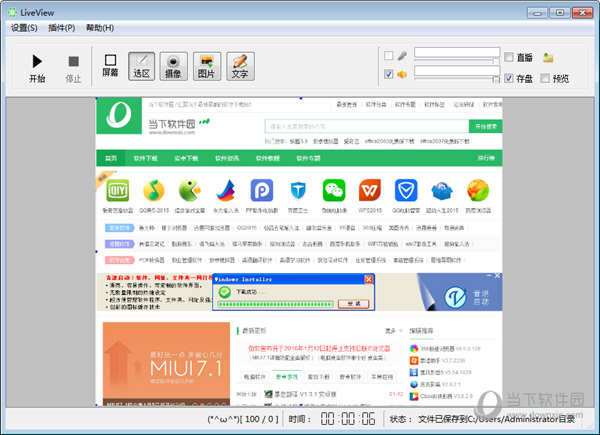The height and width of the screenshot is (435, 600).
Task: Enable the 预览 preview checkbox
Action: tap(545, 78)
